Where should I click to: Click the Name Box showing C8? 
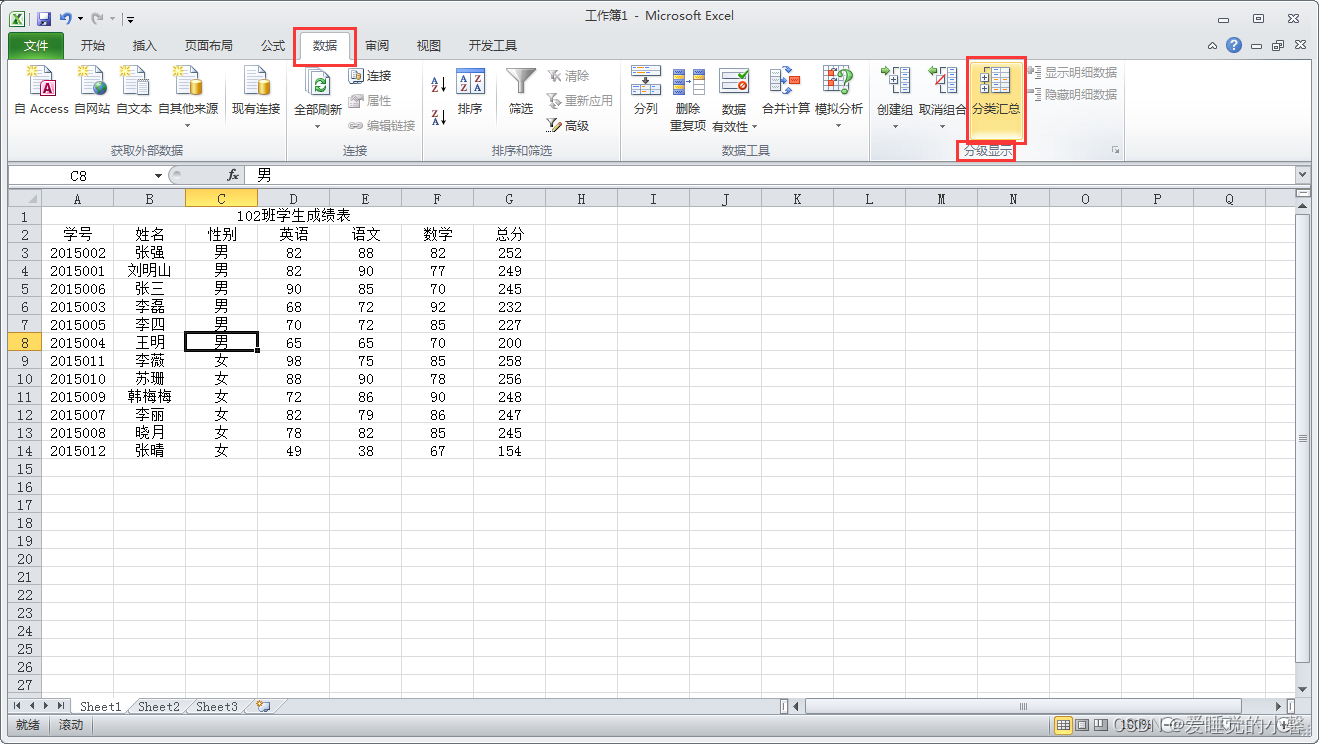pyautogui.click(x=79, y=176)
